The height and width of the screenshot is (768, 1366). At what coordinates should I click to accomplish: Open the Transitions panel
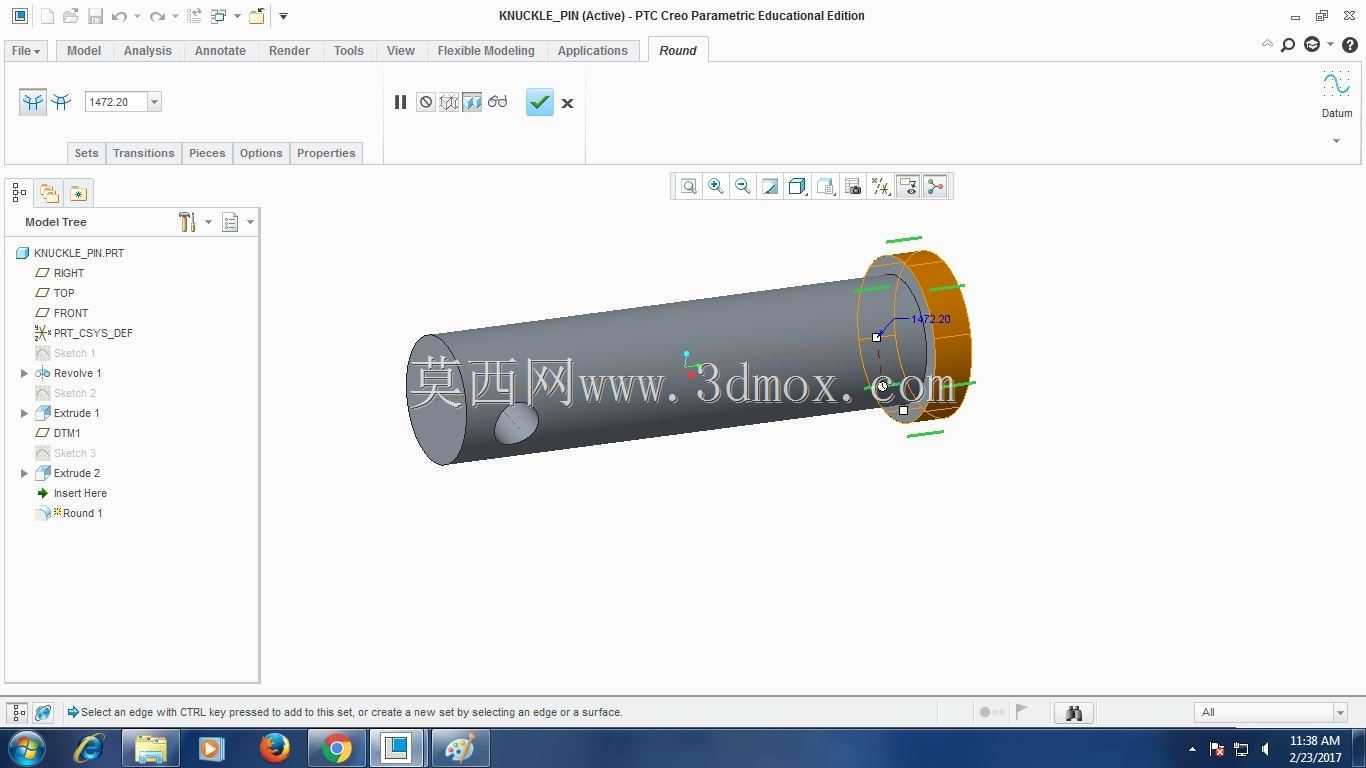coord(143,153)
